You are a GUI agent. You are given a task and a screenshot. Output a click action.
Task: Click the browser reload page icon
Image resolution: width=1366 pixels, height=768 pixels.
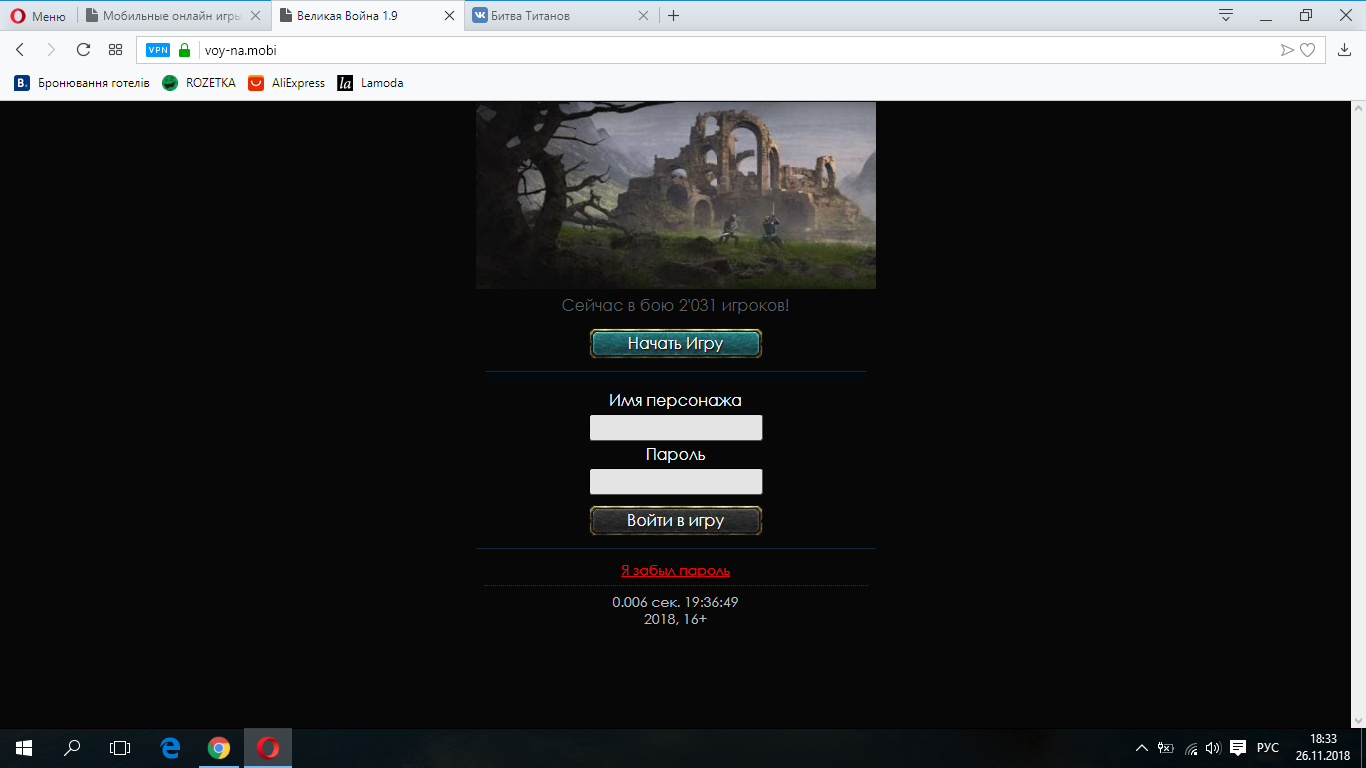(83, 50)
